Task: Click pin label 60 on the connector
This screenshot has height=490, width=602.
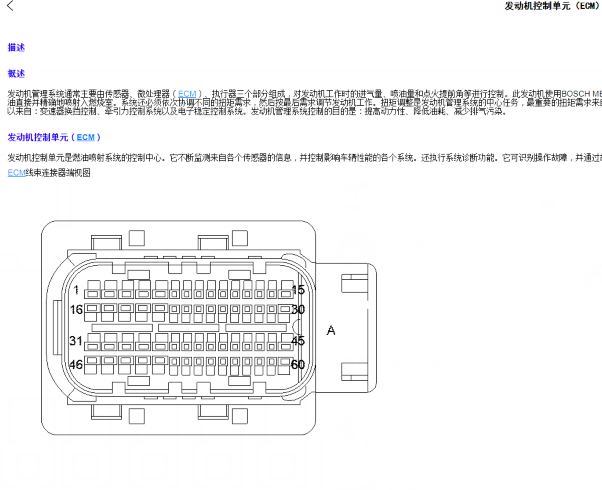Action: (298, 364)
